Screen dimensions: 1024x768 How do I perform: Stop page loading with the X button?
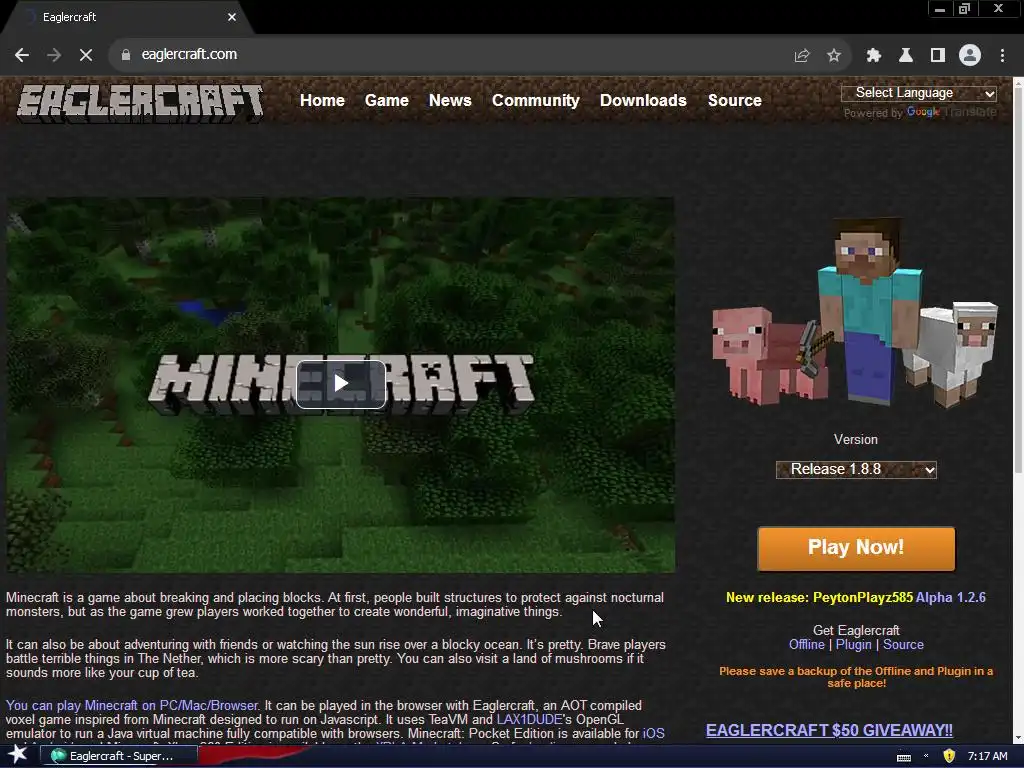pyautogui.click(x=86, y=56)
